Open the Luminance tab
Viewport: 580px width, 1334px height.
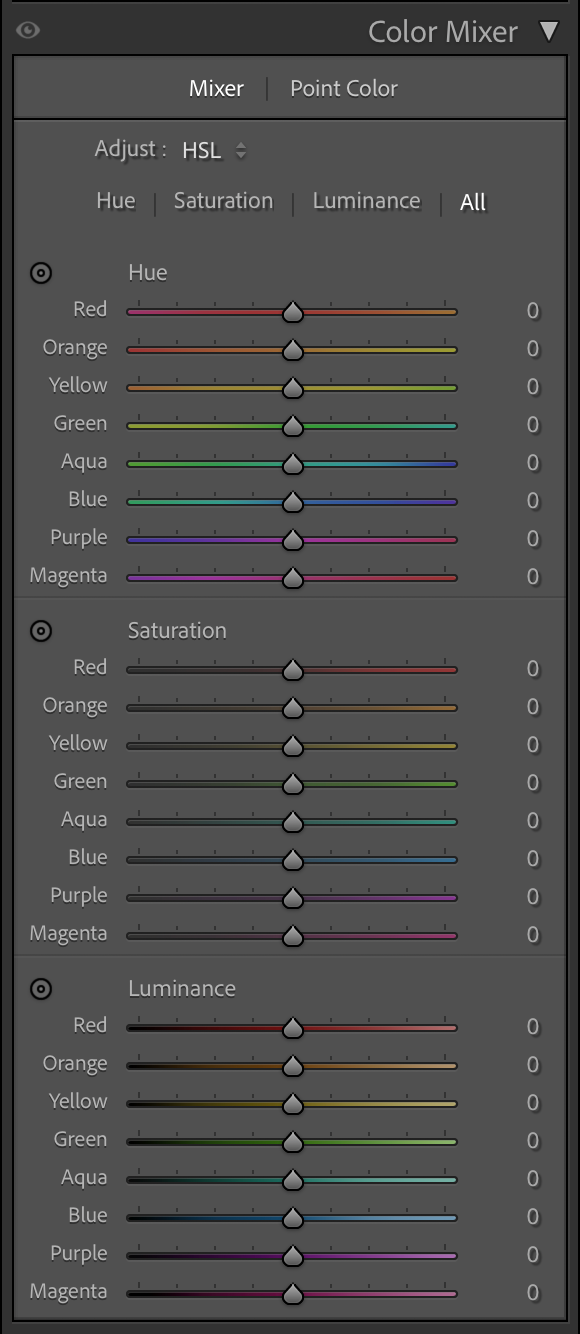point(366,200)
